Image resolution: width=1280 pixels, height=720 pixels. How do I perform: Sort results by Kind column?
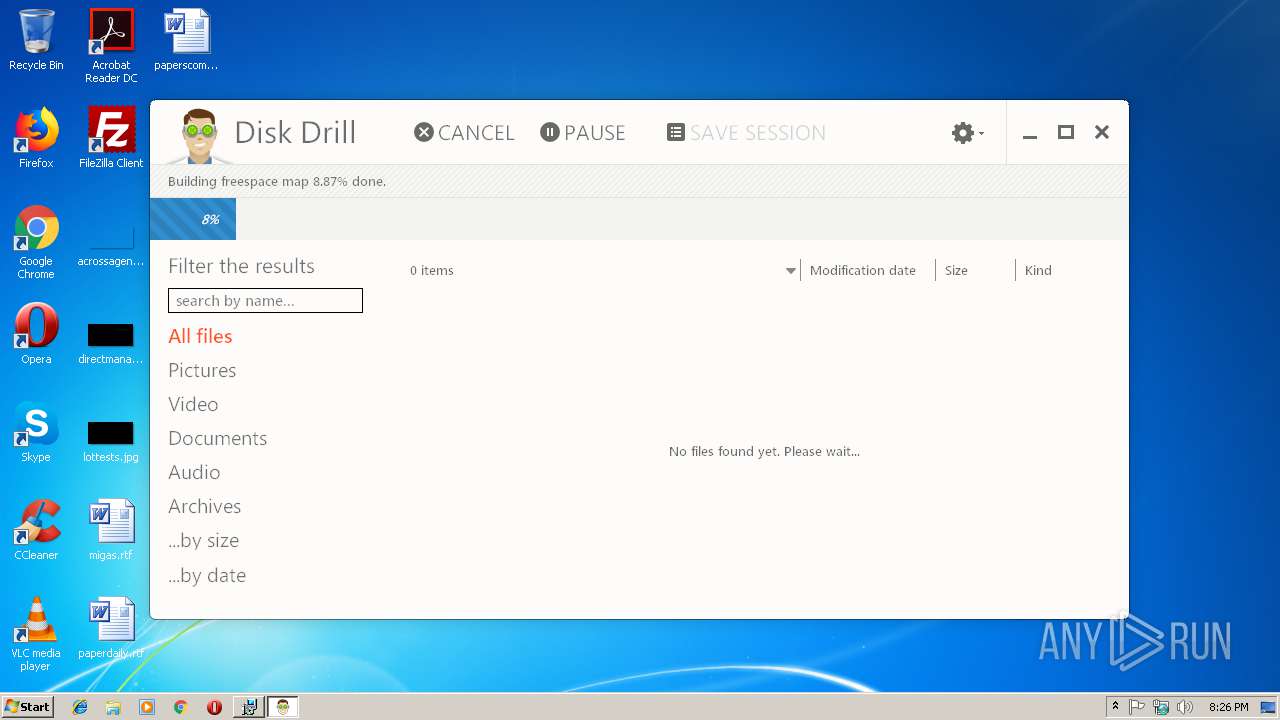(1038, 270)
